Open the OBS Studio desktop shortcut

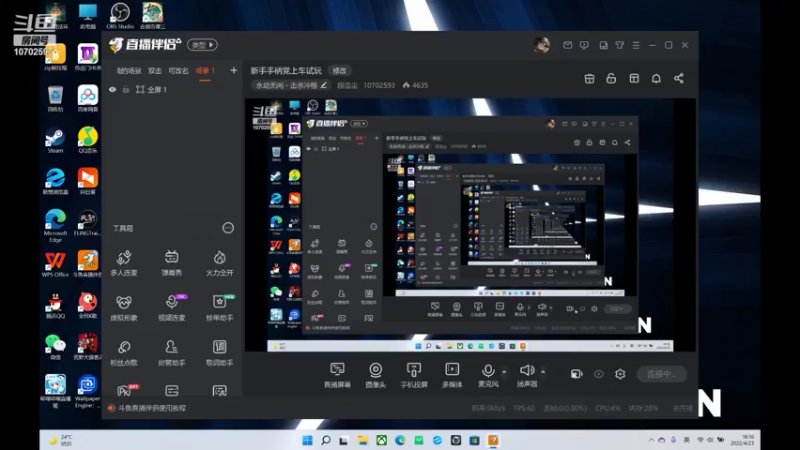click(x=120, y=16)
